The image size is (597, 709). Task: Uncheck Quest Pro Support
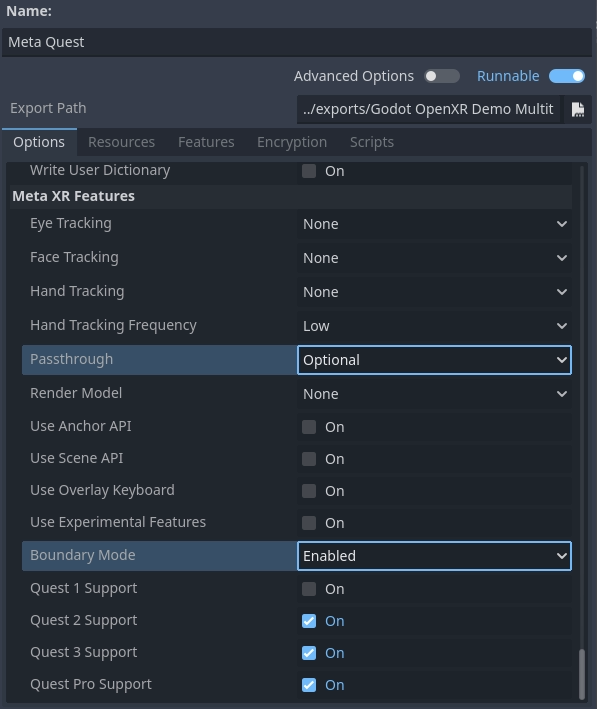coord(309,685)
